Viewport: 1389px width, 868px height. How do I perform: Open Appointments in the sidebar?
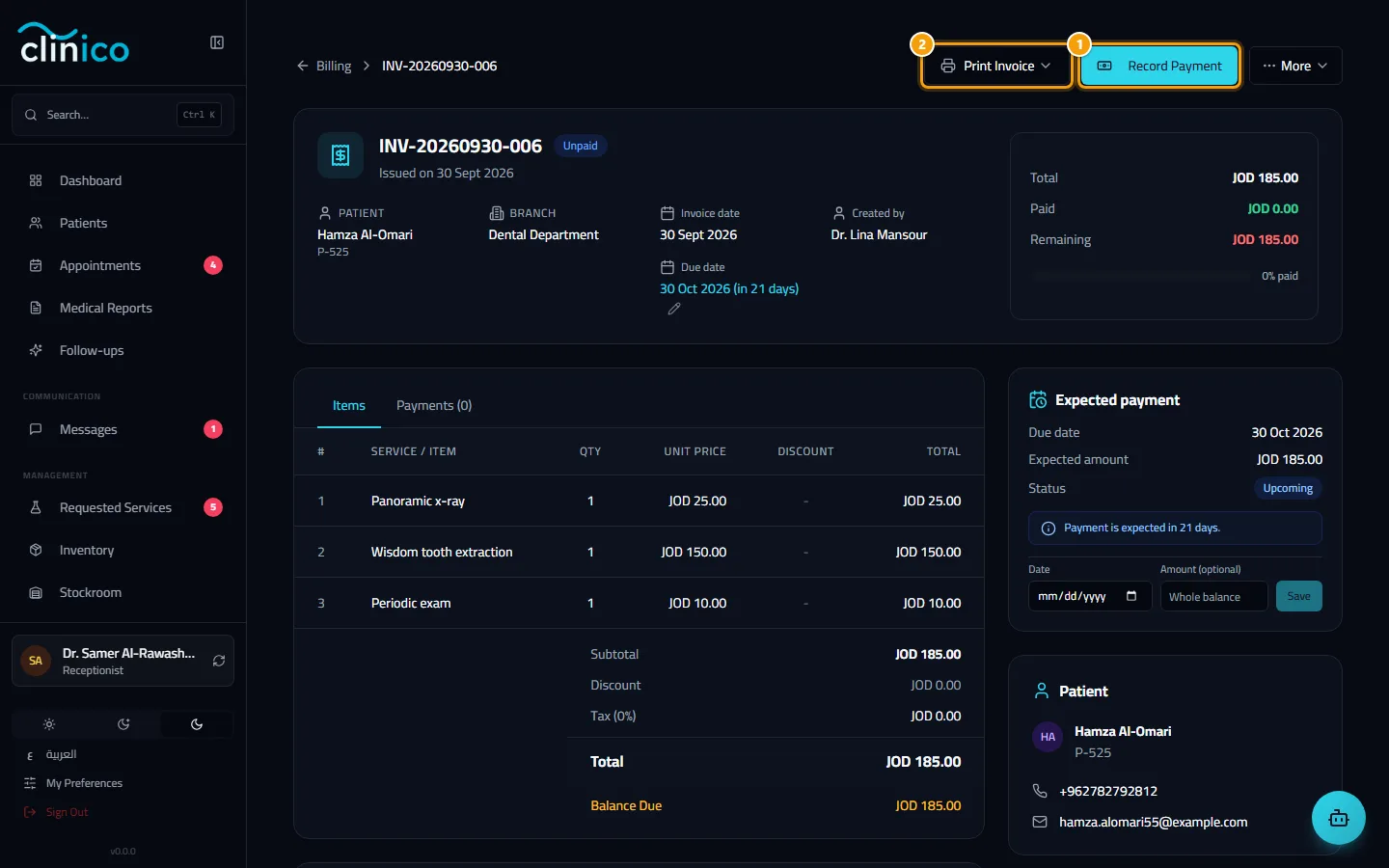coord(123,265)
